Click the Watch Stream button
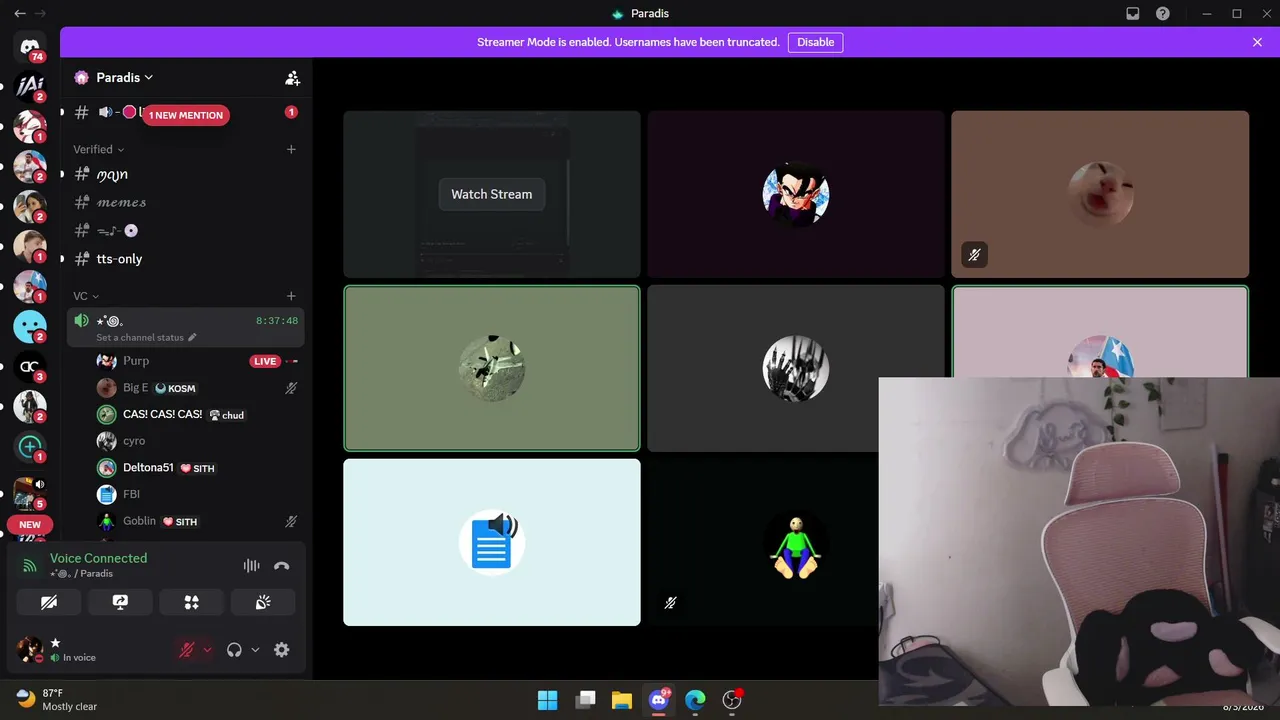Viewport: 1280px width, 720px height. pyautogui.click(x=492, y=194)
